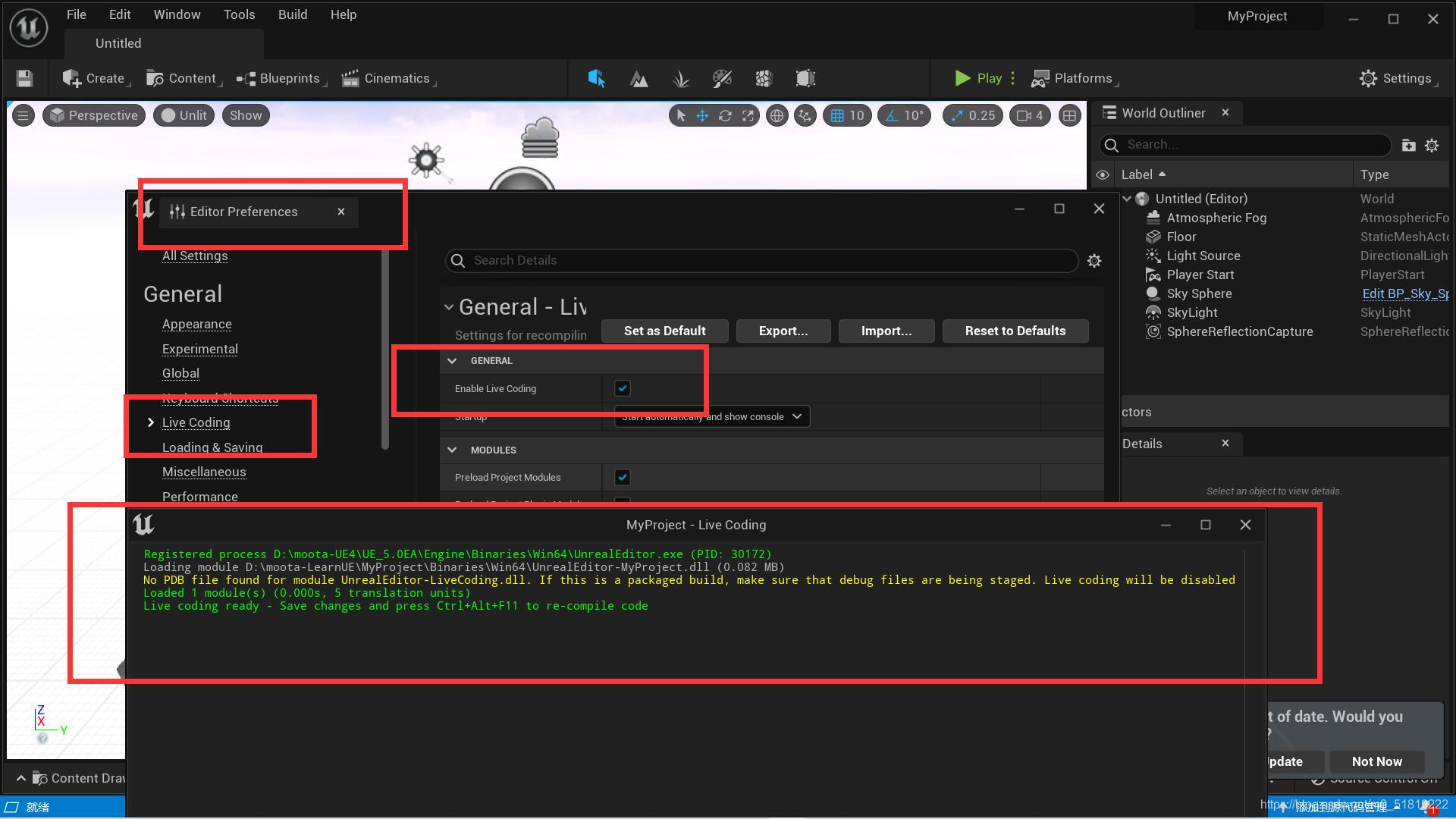The width and height of the screenshot is (1456, 819).
Task: Select the Landscape mode icon
Action: (x=639, y=79)
